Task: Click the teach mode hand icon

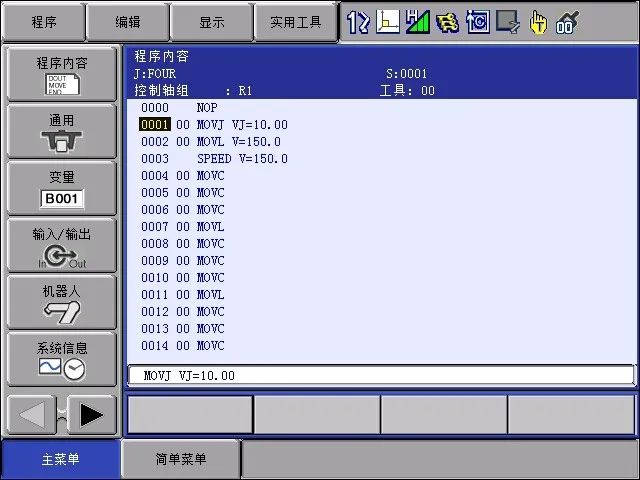Action: pyautogui.click(x=538, y=21)
